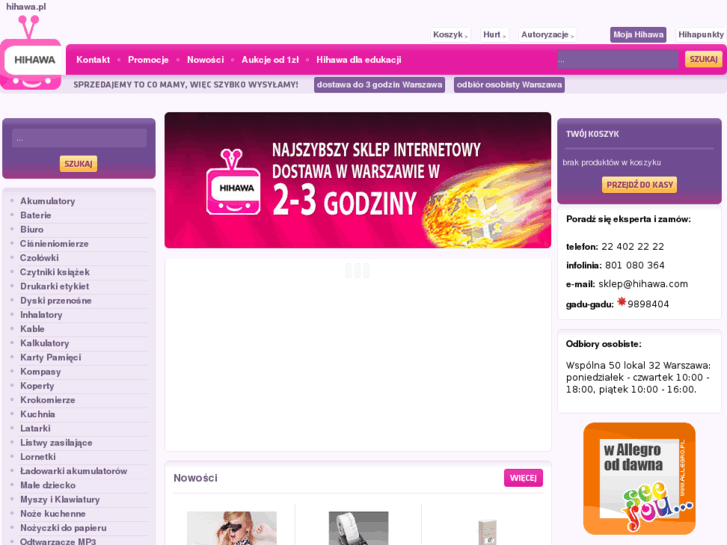
Task: Go to Nowości in the top menu
Action: point(205,60)
